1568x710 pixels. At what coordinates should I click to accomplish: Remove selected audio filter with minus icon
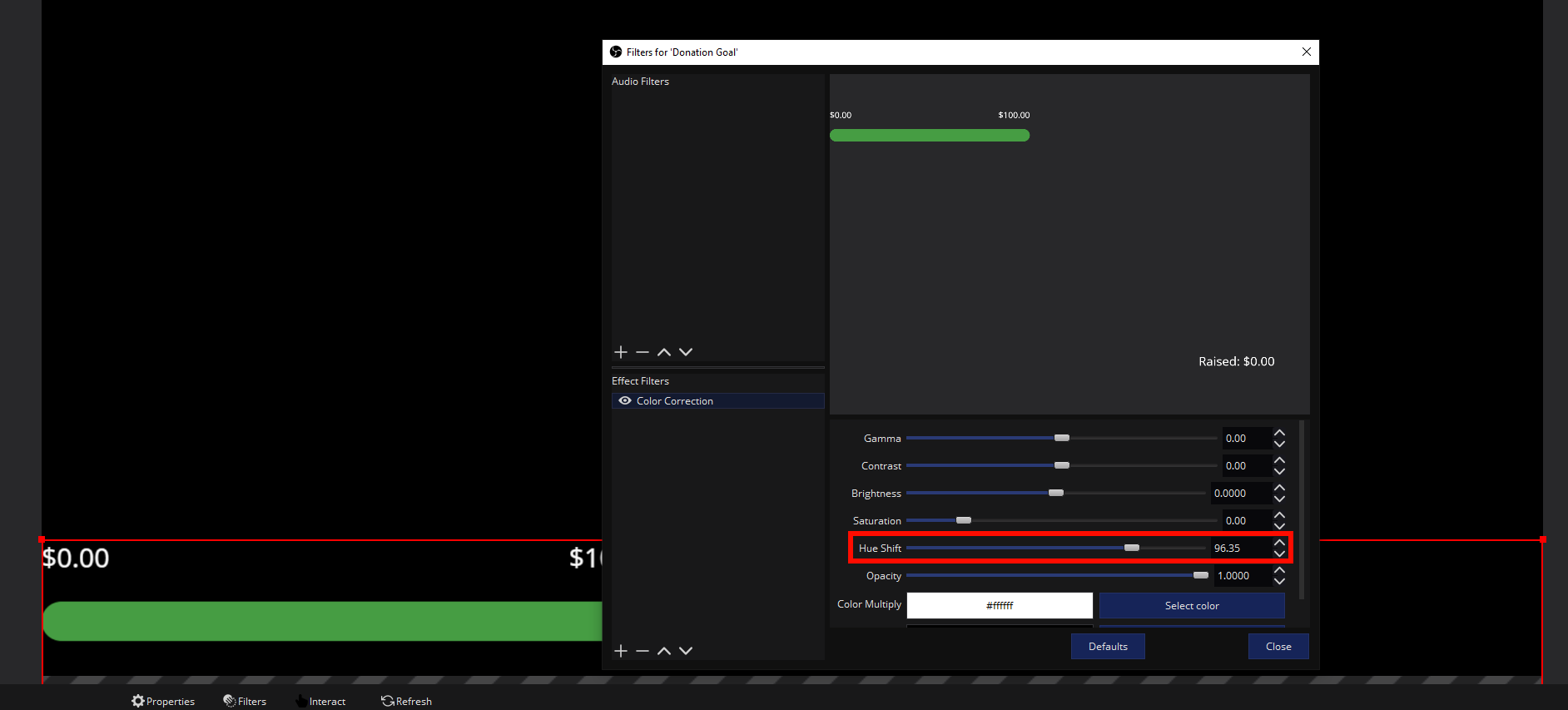643,352
